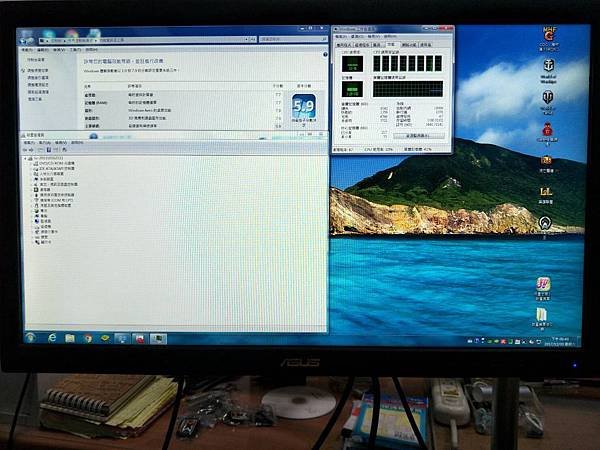The image size is (600, 450).
Task: Open the white circular emblem desktop icon
Action: [x=545, y=222]
